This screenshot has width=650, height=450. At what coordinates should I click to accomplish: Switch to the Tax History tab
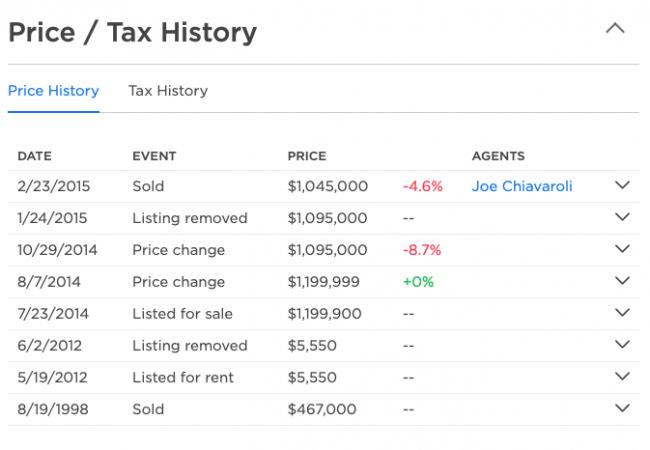168,91
